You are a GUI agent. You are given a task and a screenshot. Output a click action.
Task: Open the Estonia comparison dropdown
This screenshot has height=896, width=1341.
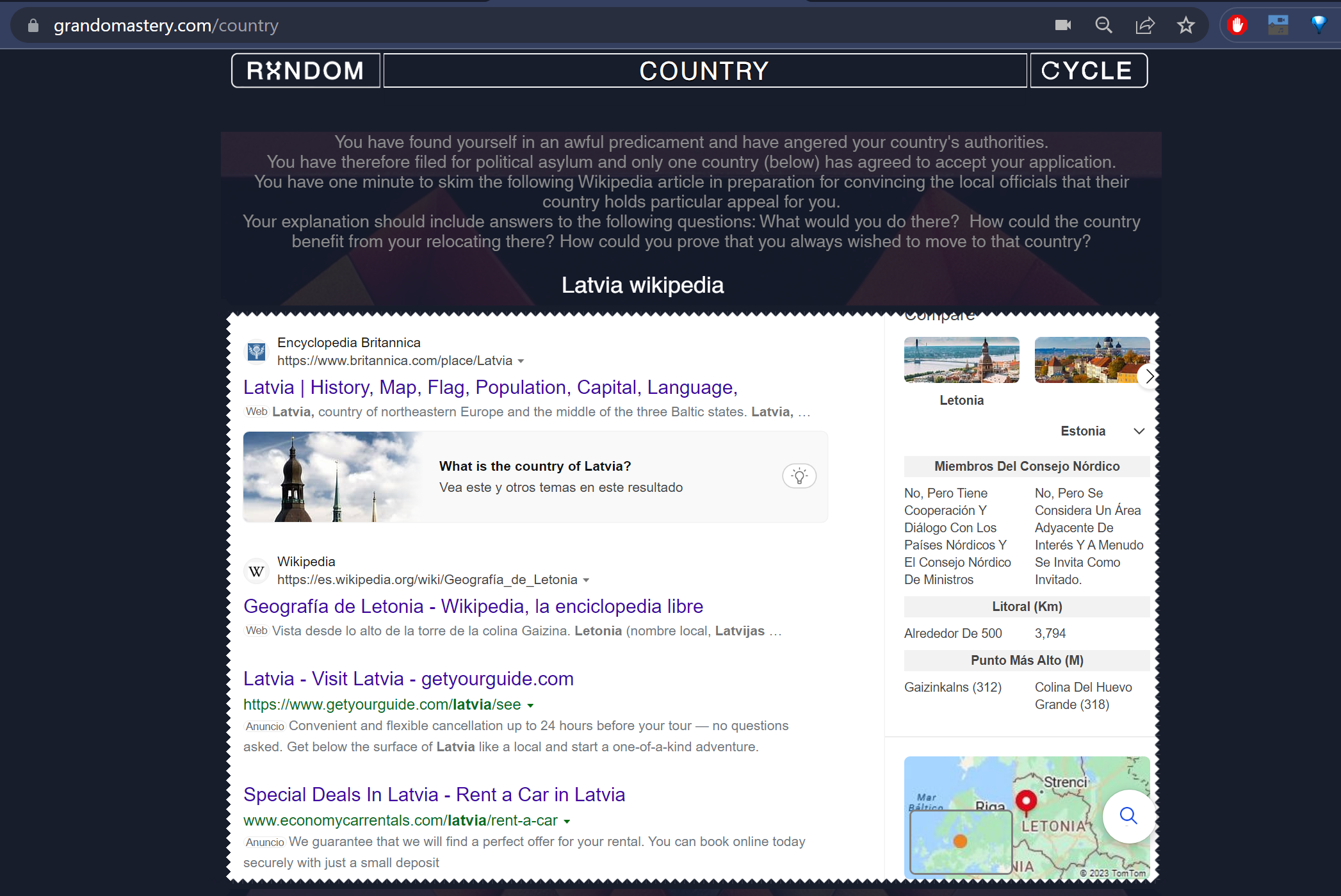click(1139, 431)
